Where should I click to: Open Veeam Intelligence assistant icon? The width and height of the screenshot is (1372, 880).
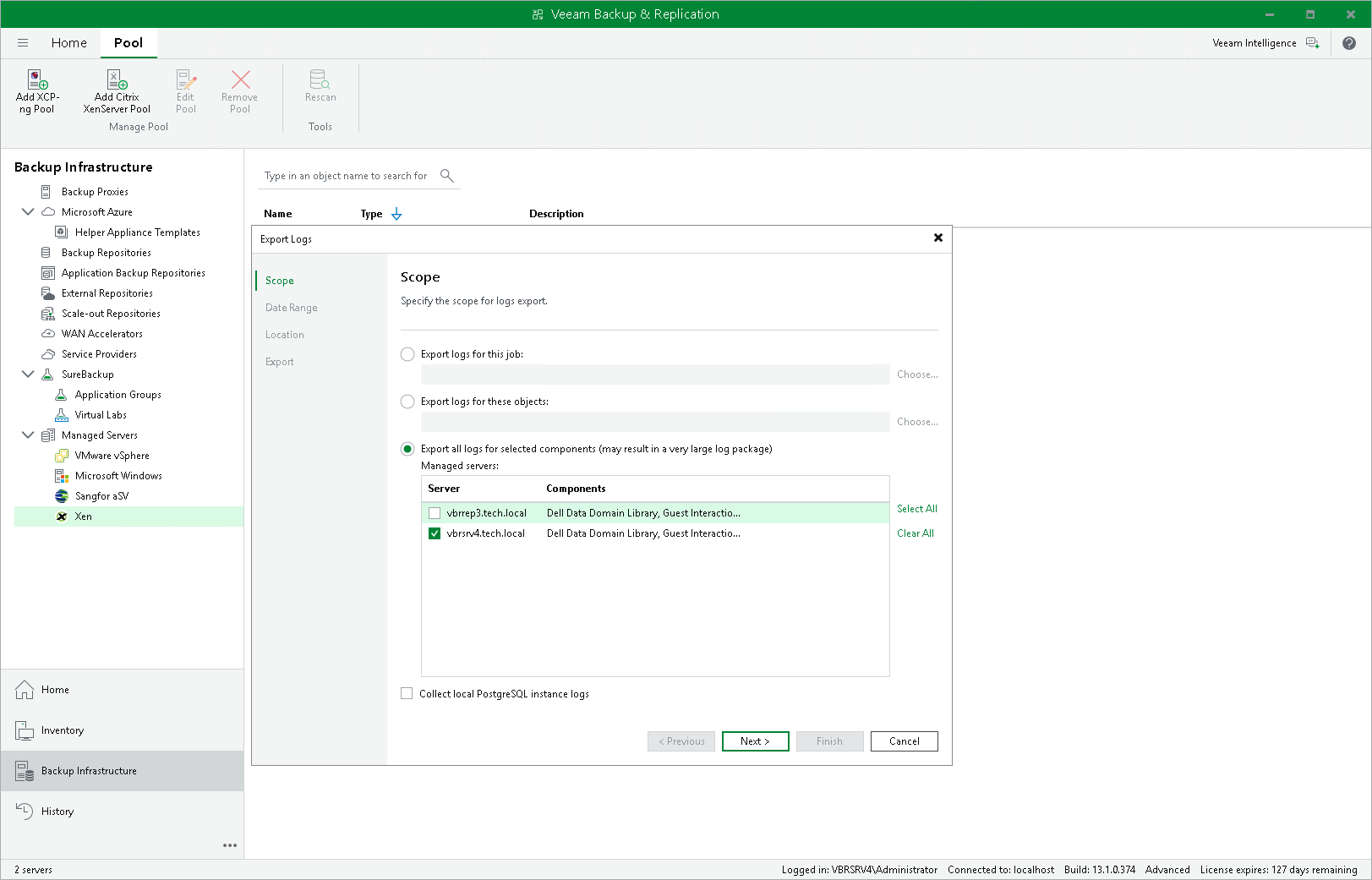click(x=1312, y=43)
